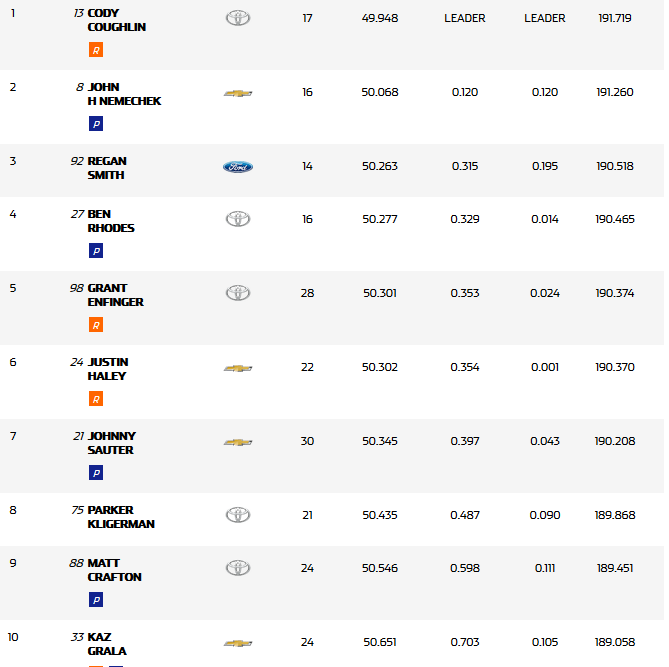Click the Toyota logo in Cody Coughlin's row
Viewport: 669px width, 667px height.
(x=237, y=19)
